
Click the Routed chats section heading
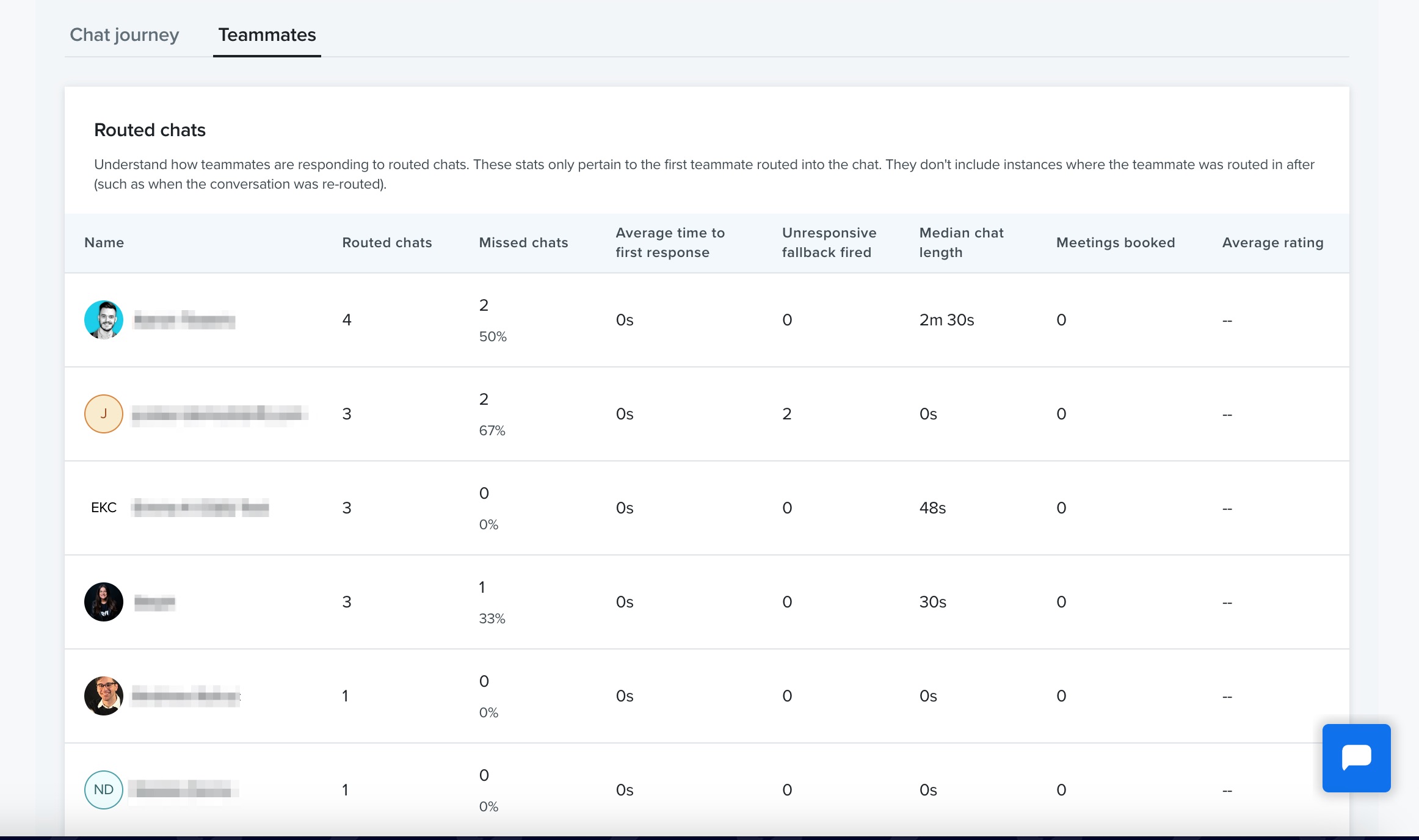[x=150, y=130]
